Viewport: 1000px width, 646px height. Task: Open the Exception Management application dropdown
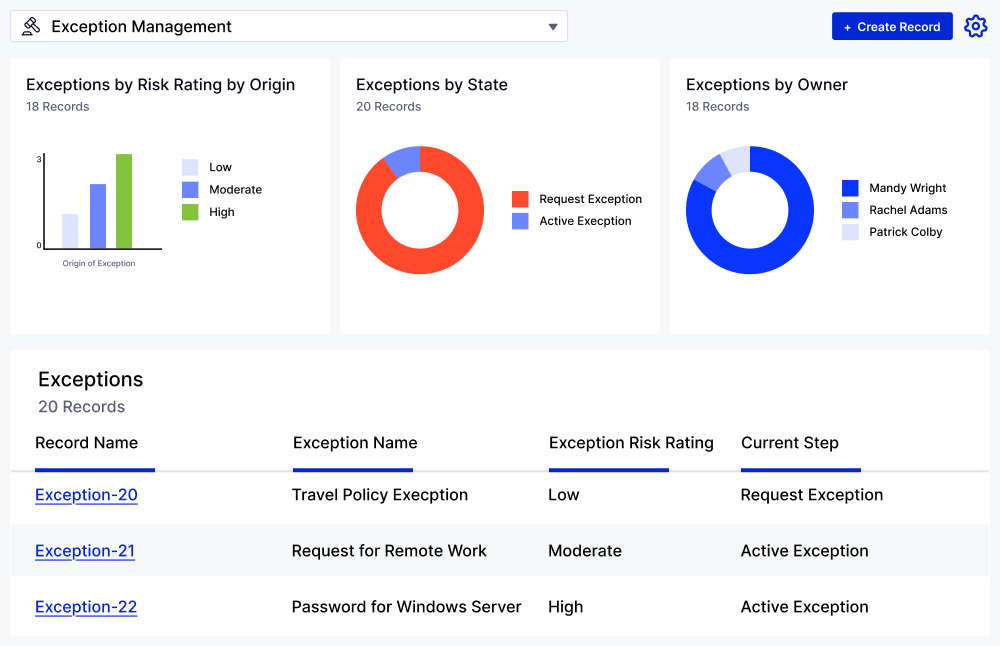pos(553,27)
